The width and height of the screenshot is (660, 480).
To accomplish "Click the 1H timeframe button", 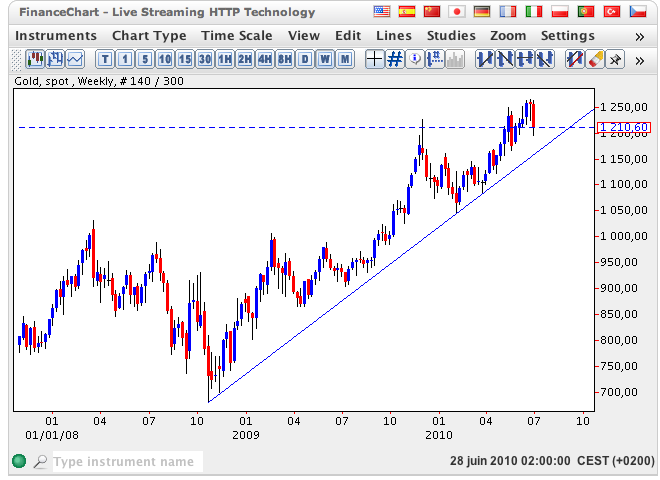I will [x=225, y=59].
